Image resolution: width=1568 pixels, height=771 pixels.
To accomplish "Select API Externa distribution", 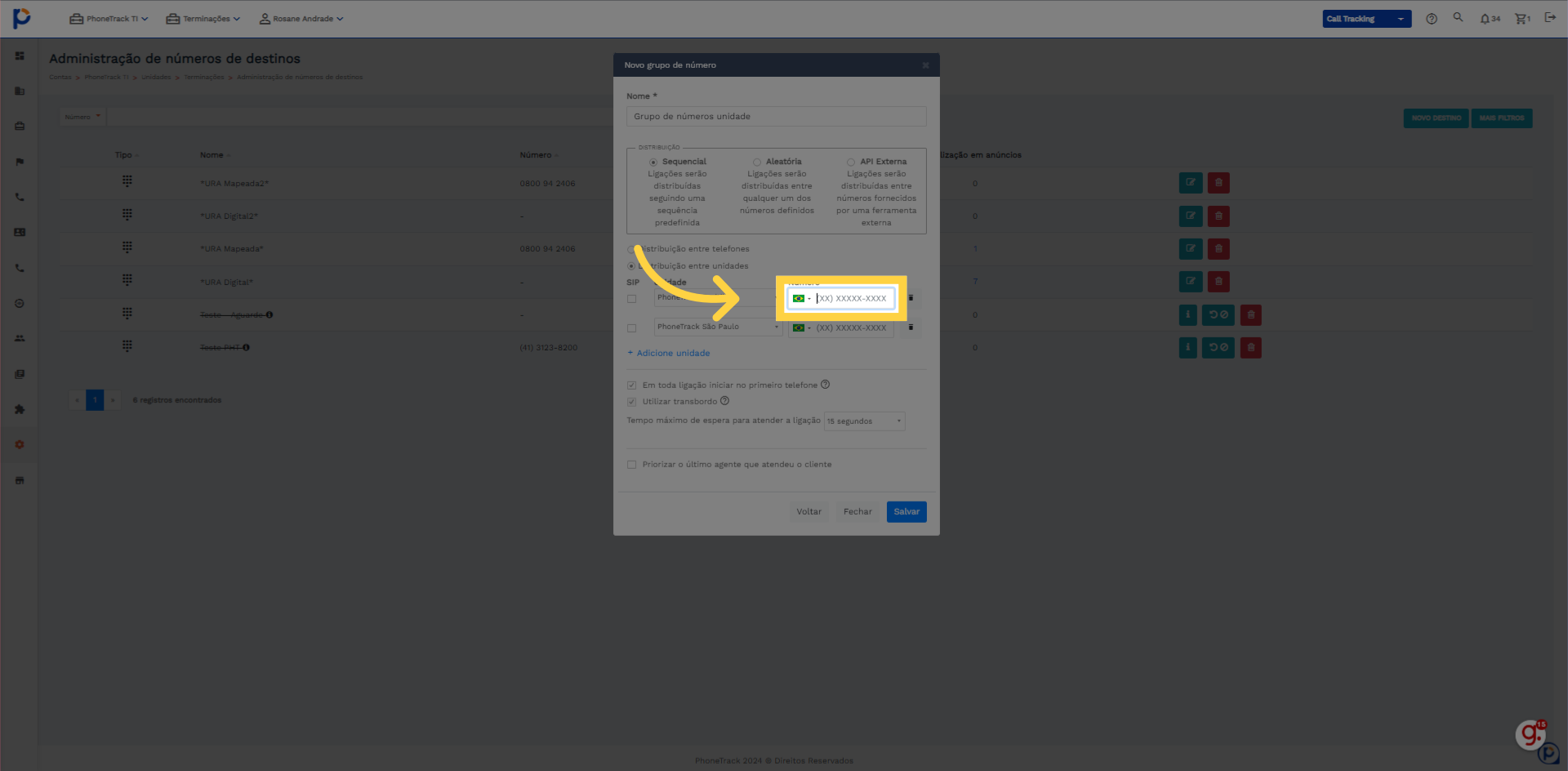I will 851,163.
